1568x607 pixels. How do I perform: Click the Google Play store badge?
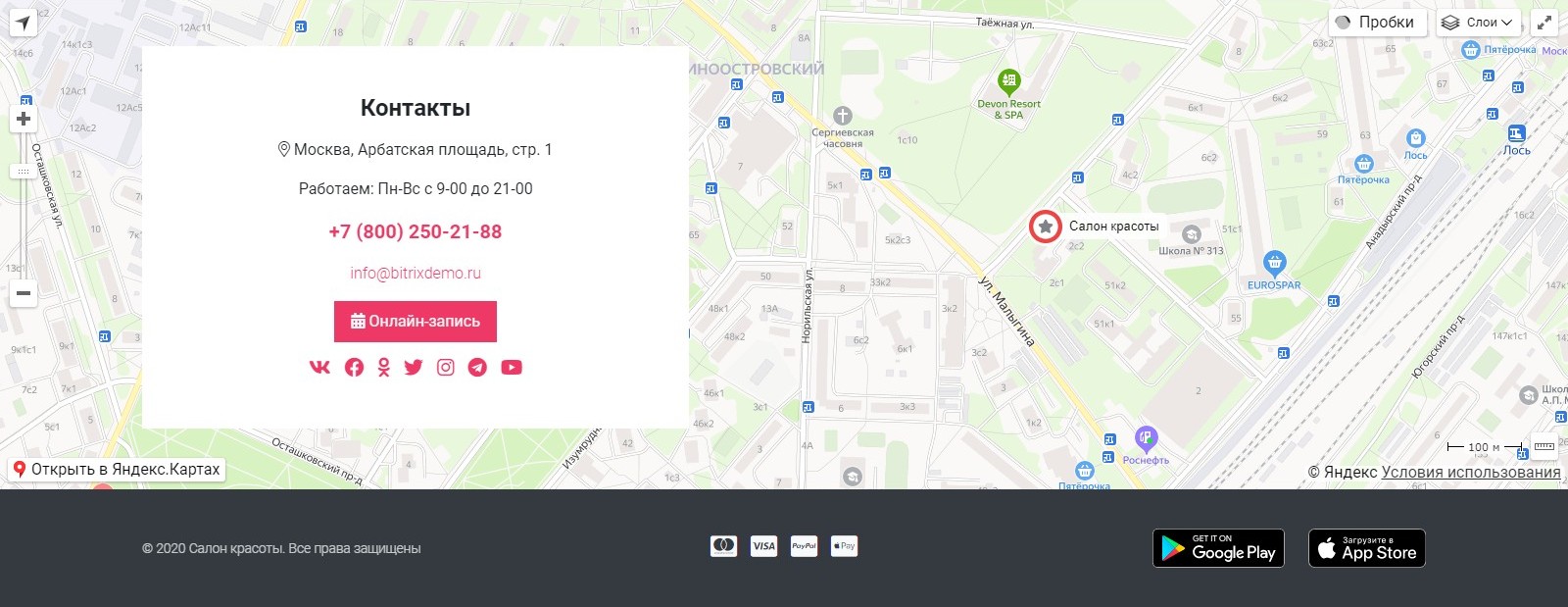click(1220, 548)
